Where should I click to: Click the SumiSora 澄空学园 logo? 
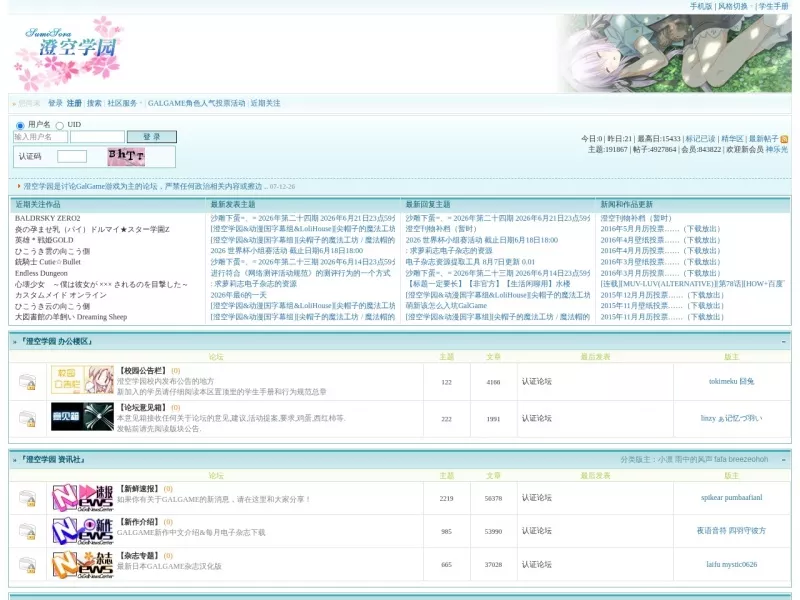pyautogui.click(x=68, y=53)
